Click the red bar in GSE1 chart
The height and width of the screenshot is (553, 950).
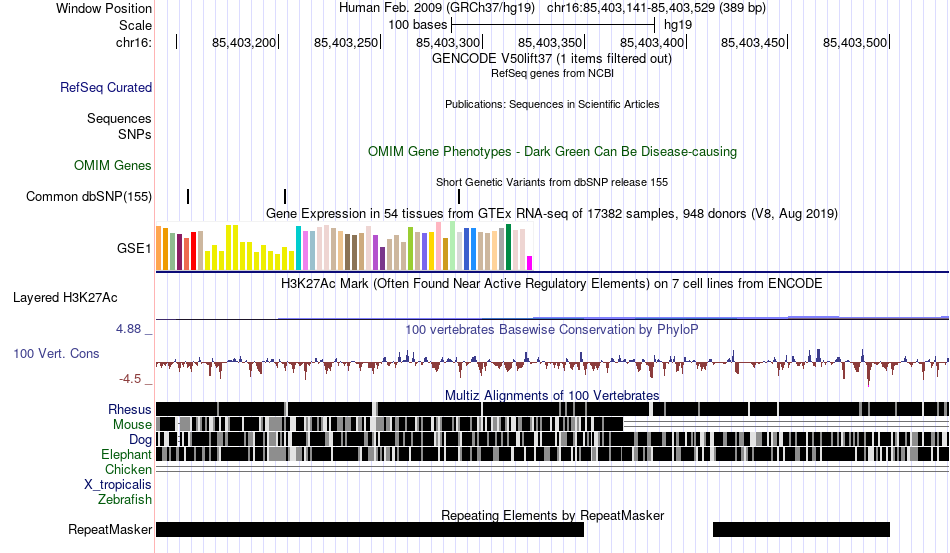tap(194, 250)
